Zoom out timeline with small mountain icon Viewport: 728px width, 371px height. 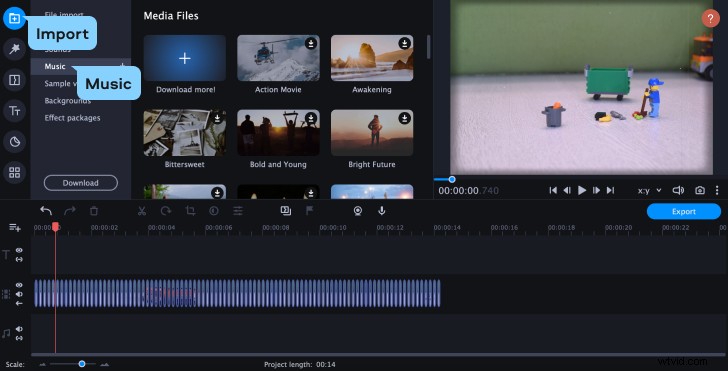click(x=43, y=364)
